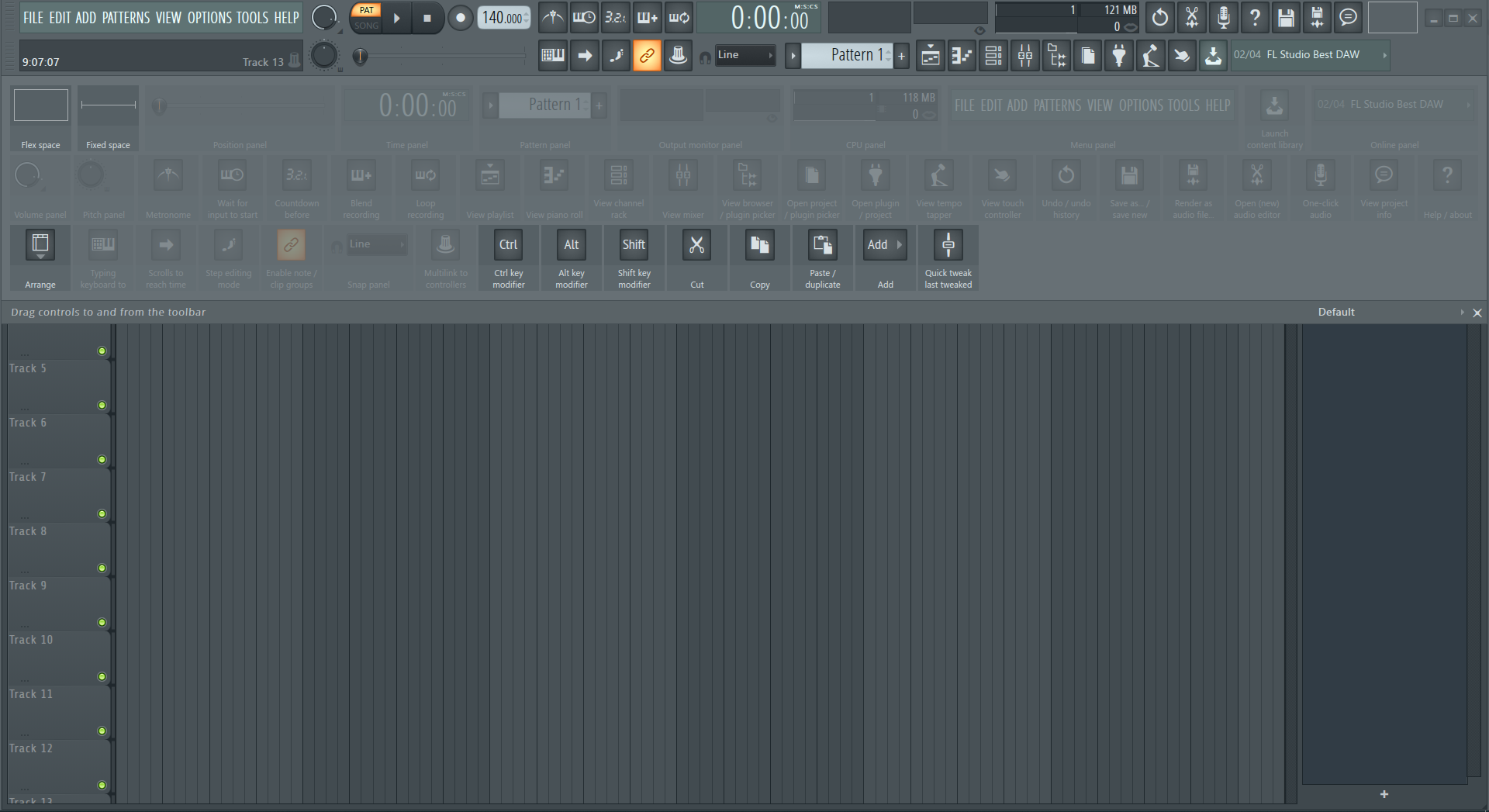This screenshot has height=812, width=1489.
Task: Open the EDIT menu
Action: [x=60, y=18]
